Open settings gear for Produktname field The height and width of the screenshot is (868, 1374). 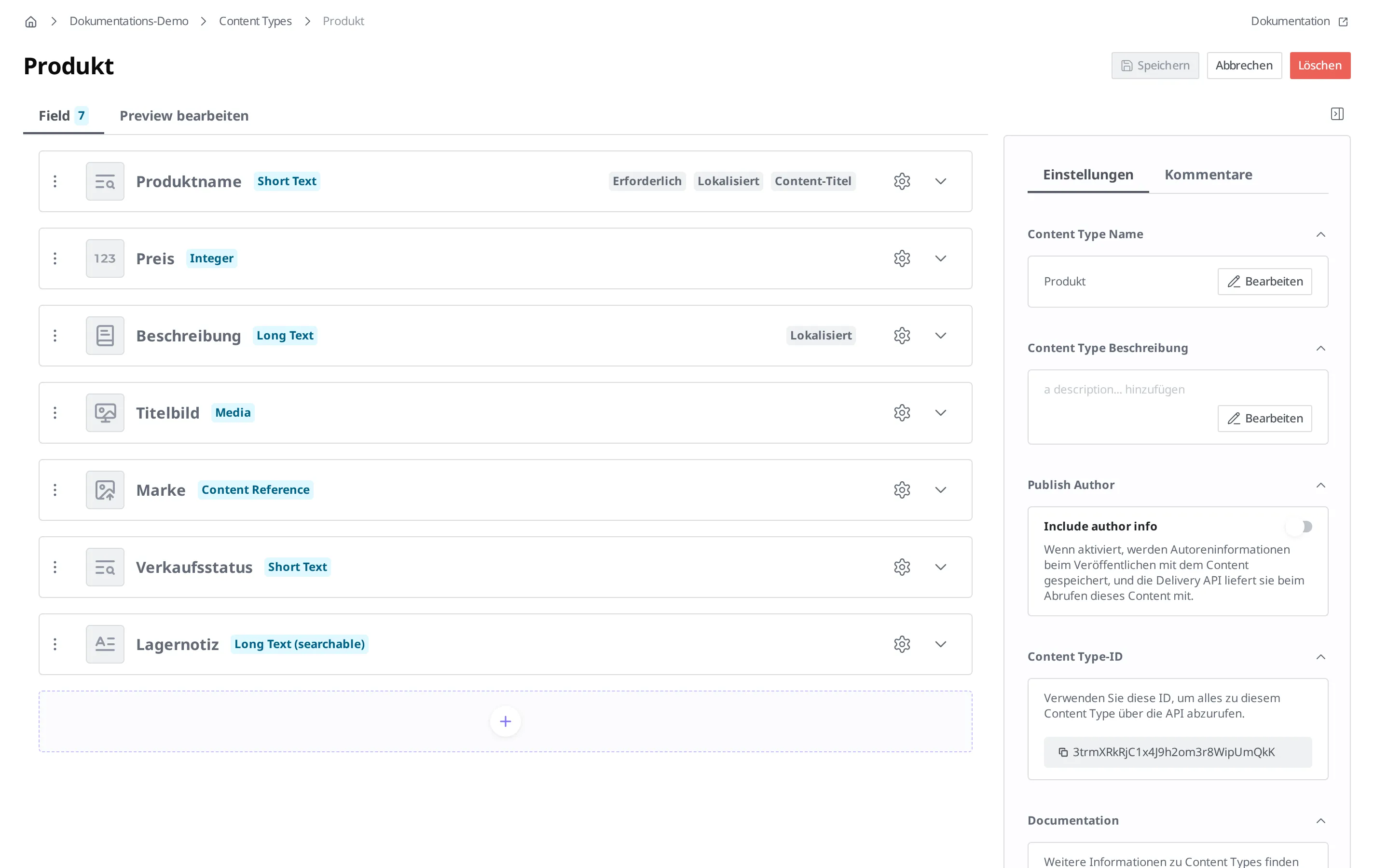pos(902,181)
